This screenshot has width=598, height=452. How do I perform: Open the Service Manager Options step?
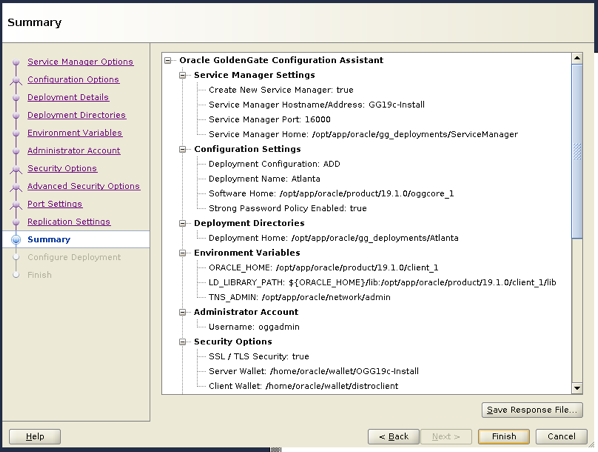click(x=80, y=62)
